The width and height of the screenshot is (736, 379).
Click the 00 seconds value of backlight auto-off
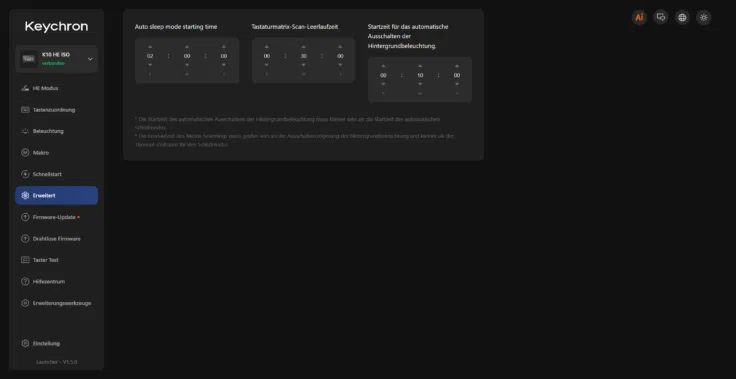457,75
